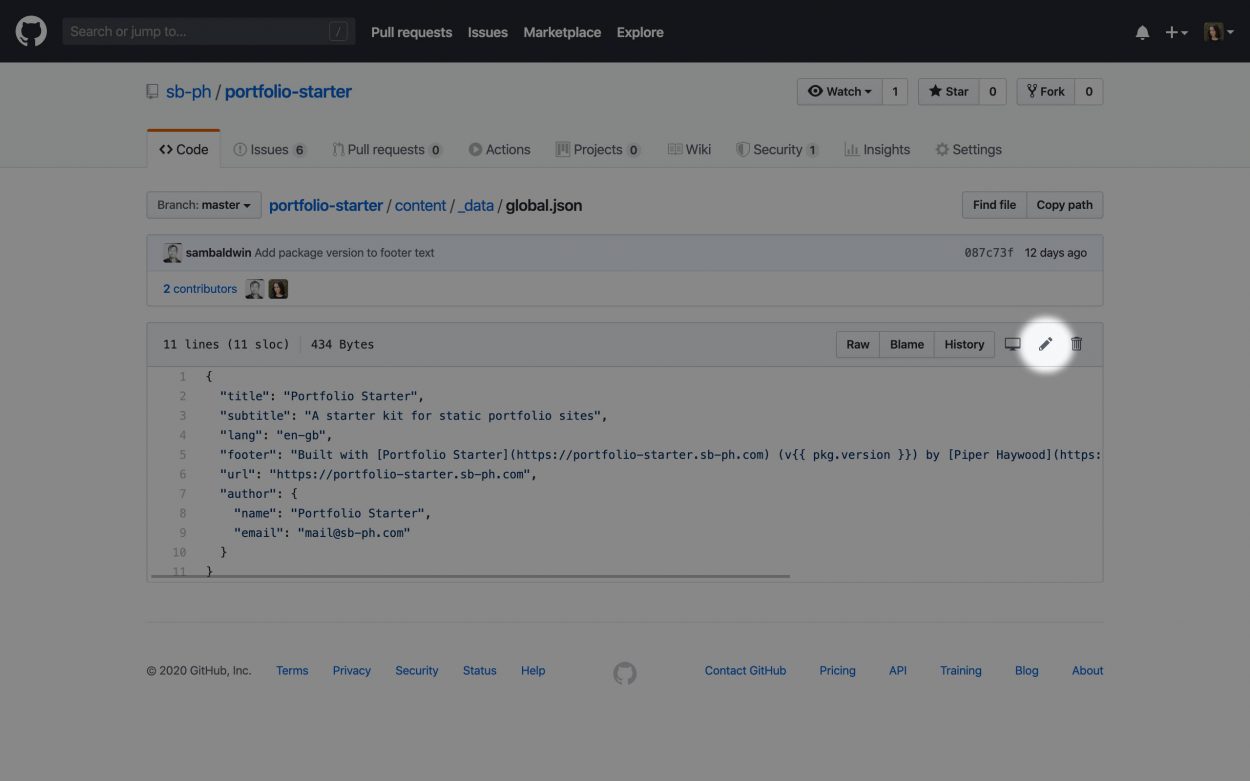Switch to the Code tab
The height and width of the screenshot is (781, 1250).
pos(184,149)
